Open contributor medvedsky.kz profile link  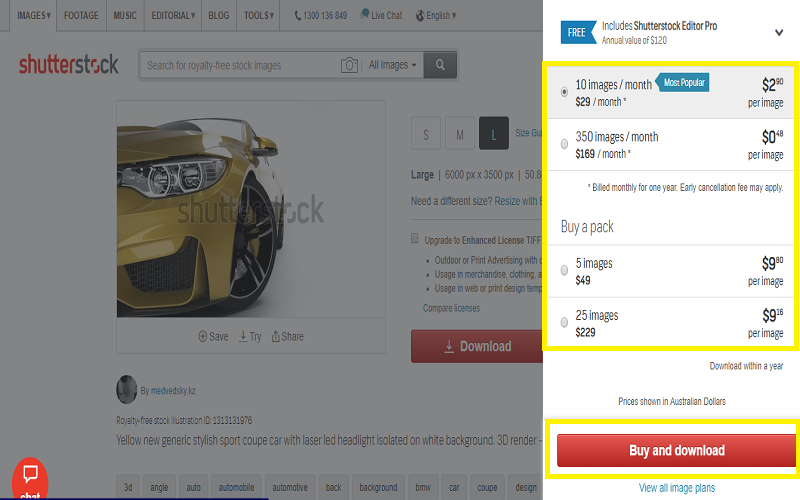(x=173, y=391)
